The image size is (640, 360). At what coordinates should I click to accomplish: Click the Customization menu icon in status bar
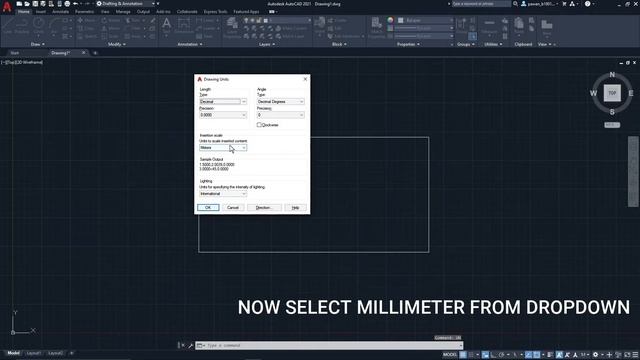[x=635, y=355]
